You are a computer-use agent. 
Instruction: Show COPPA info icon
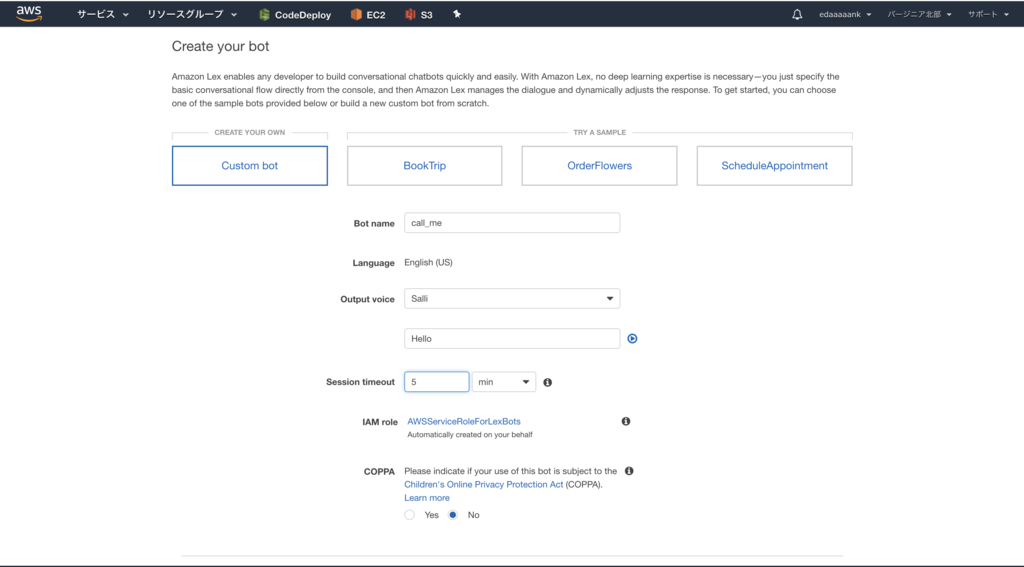click(x=629, y=471)
